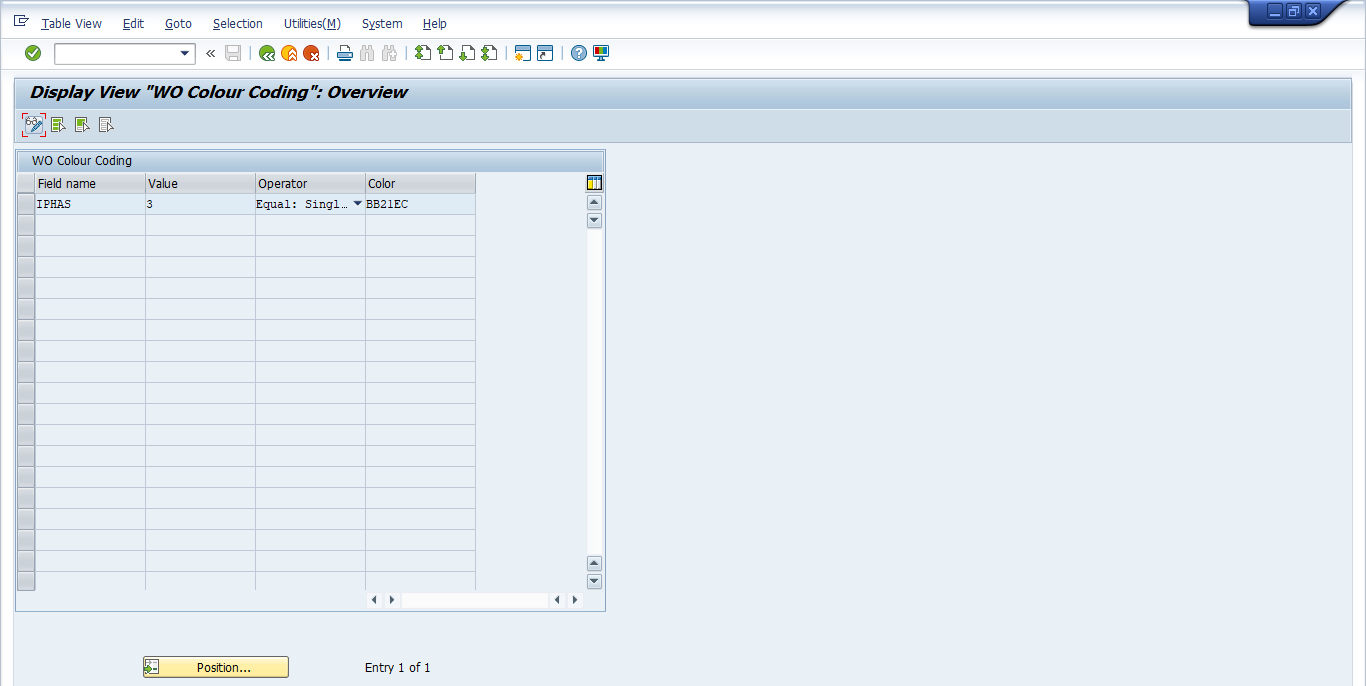Select the row selector for the IPHAS entry
Image resolution: width=1366 pixels, height=686 pixels.
[x=25, y=203]
